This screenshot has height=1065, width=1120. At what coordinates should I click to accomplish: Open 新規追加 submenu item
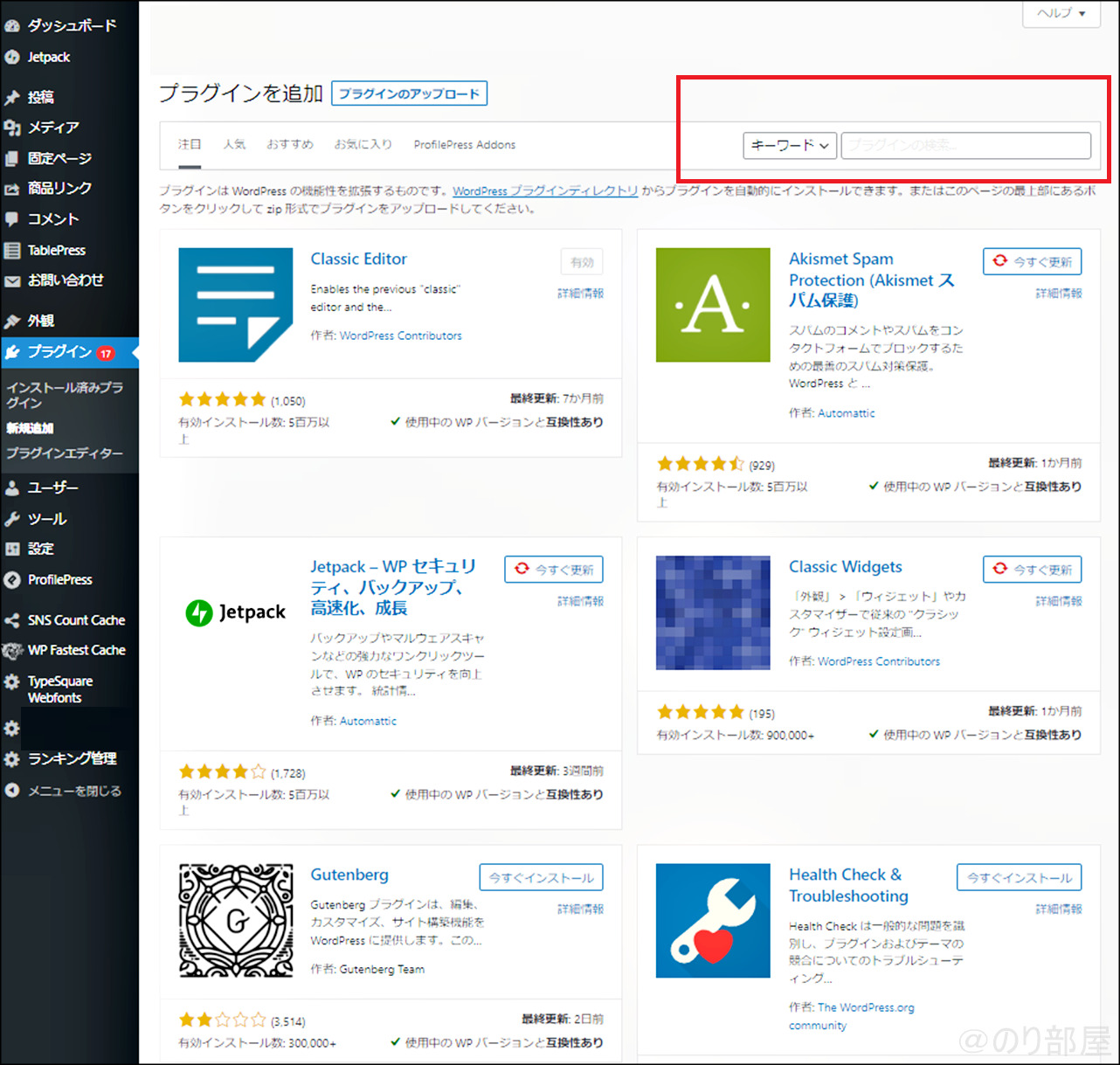31,428
